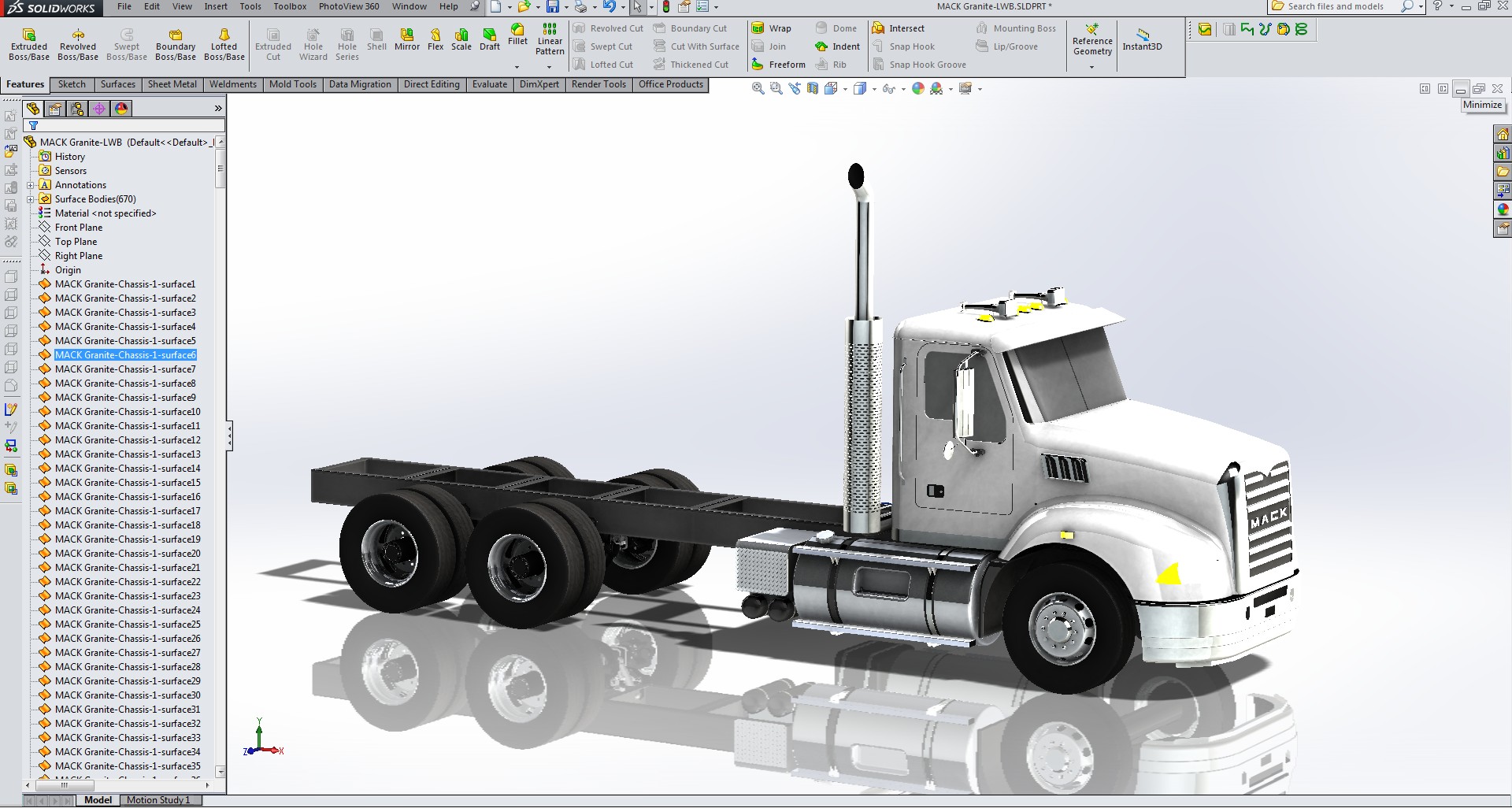The height and width of the screenshot is (808, 1512).
Task: Open the Reference Geometry tool
Action: click(1092, 40)
